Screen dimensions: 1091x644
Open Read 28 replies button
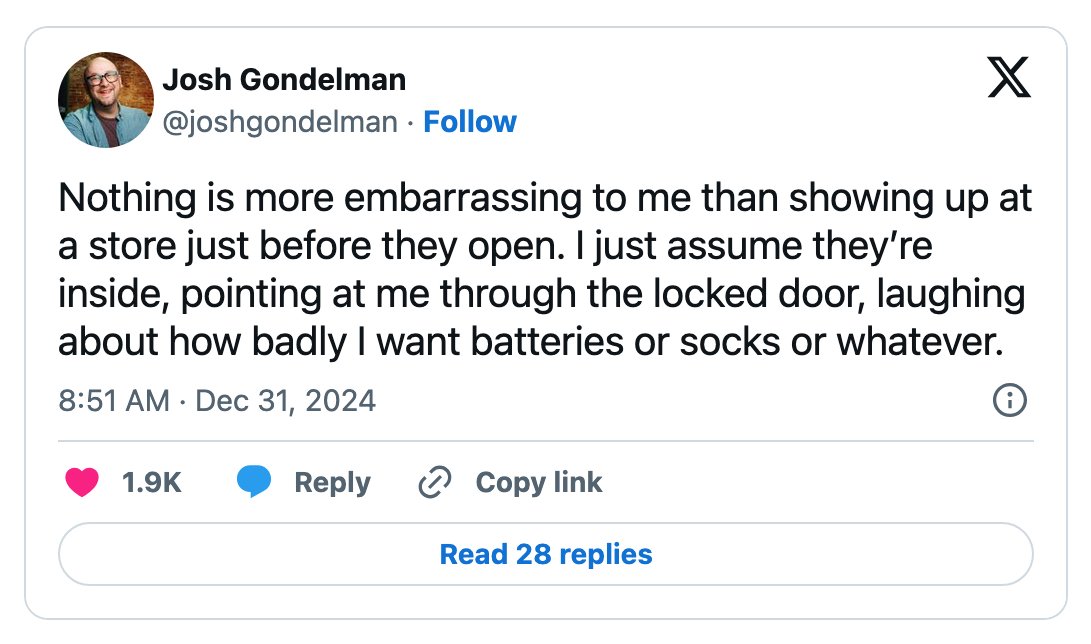(x=546, y=554)
